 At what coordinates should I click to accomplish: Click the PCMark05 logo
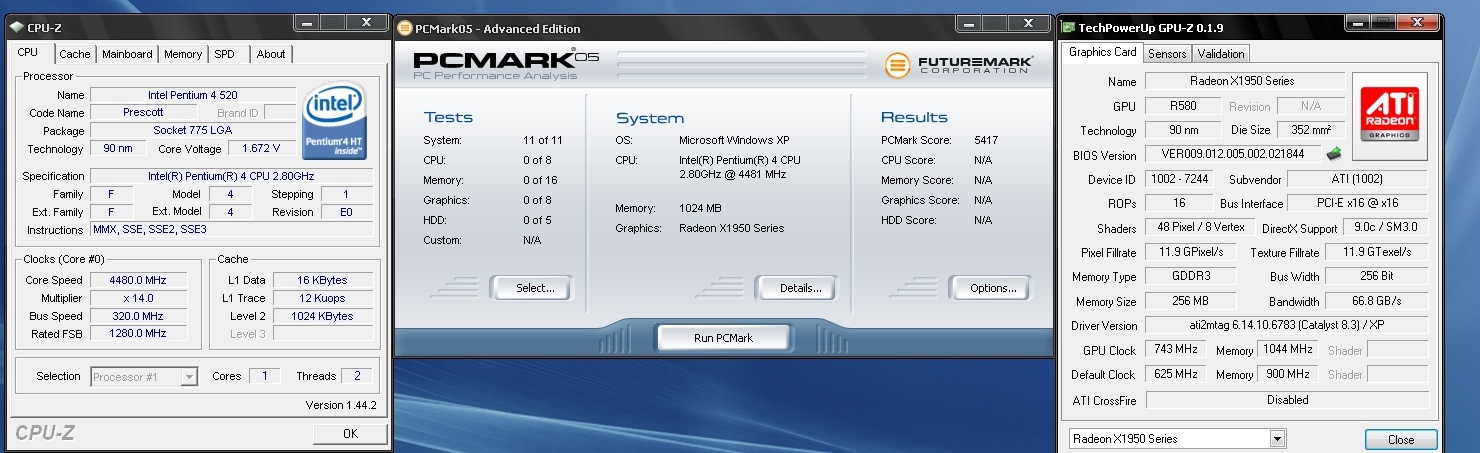click(506, 62)
